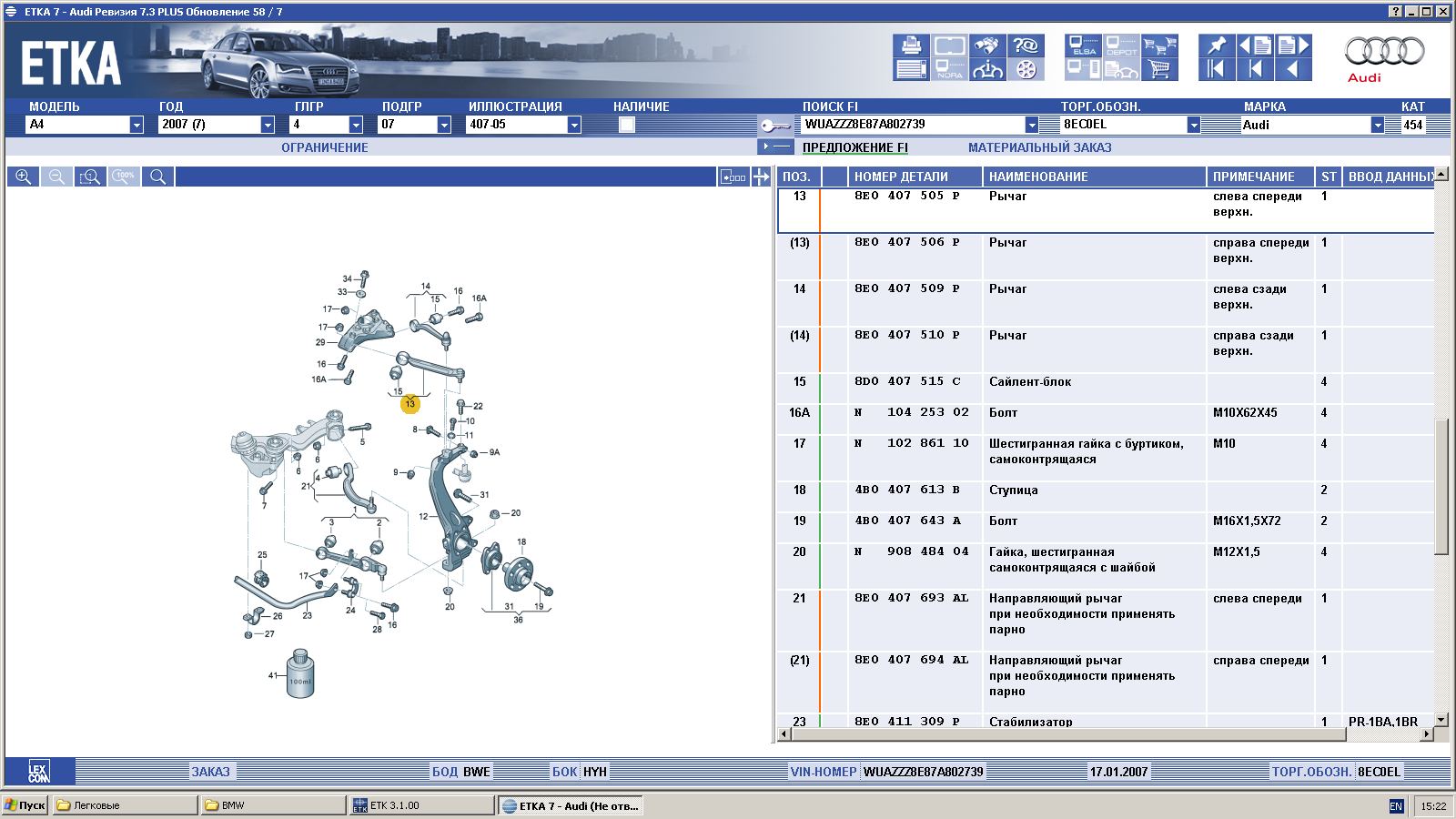Click the parts list scroll down arrow
This screenshot has width=1456, height=819.
1441,720
